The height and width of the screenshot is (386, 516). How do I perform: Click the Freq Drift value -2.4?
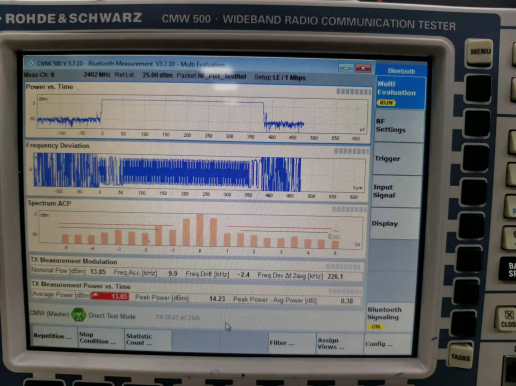[243, 275]
